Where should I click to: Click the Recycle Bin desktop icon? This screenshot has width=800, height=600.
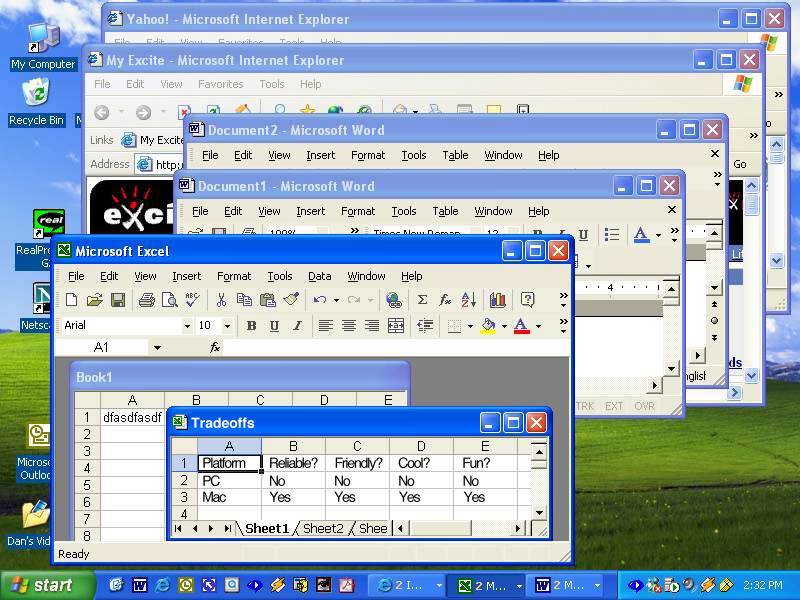point(36,102)
